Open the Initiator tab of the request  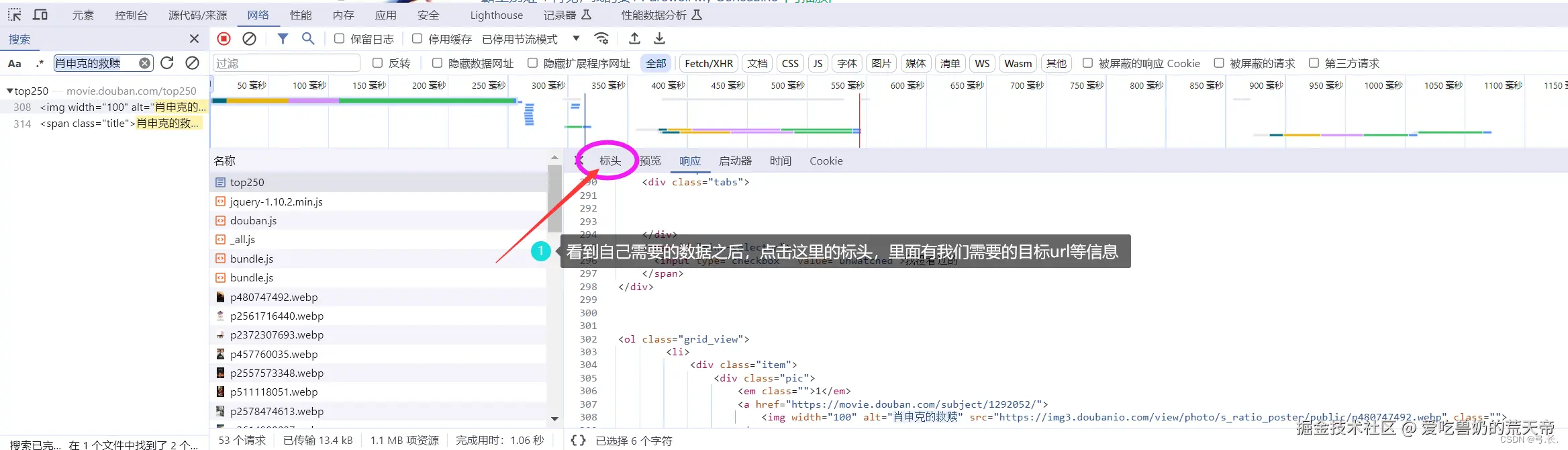pos(735,161)
